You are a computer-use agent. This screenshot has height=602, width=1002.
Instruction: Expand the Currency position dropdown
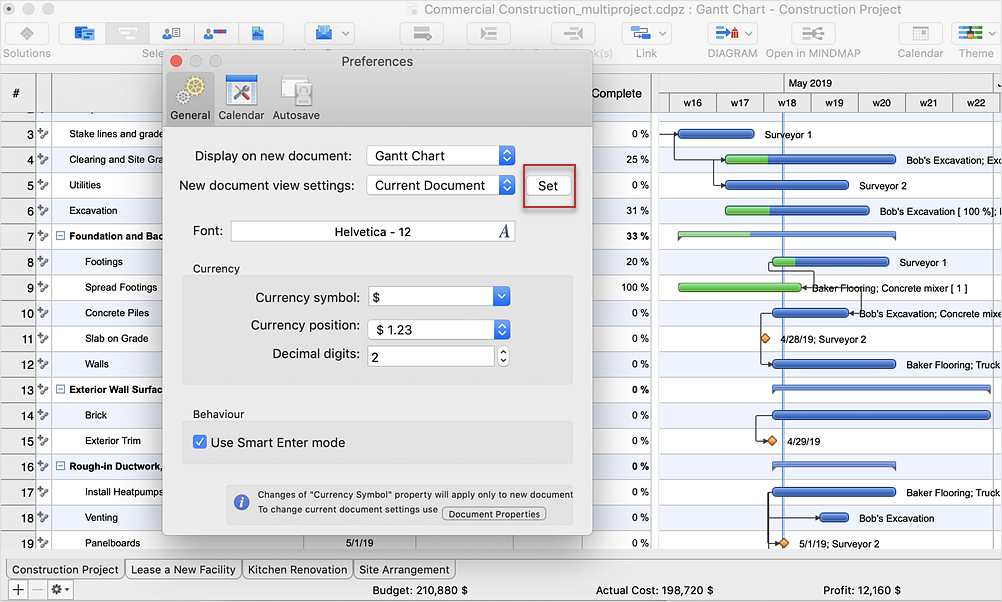point(501,330)
